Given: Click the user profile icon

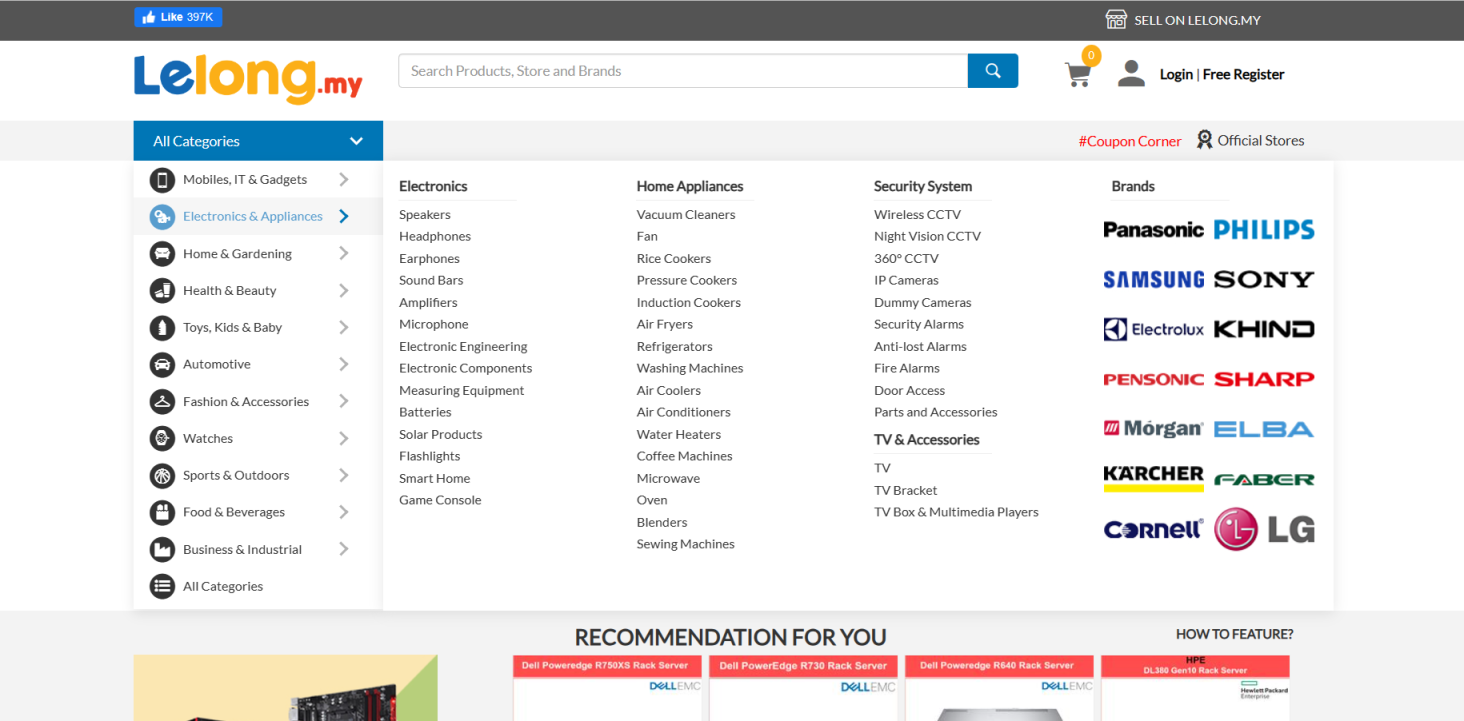Looking at the screenshot, I should 1131,74.
